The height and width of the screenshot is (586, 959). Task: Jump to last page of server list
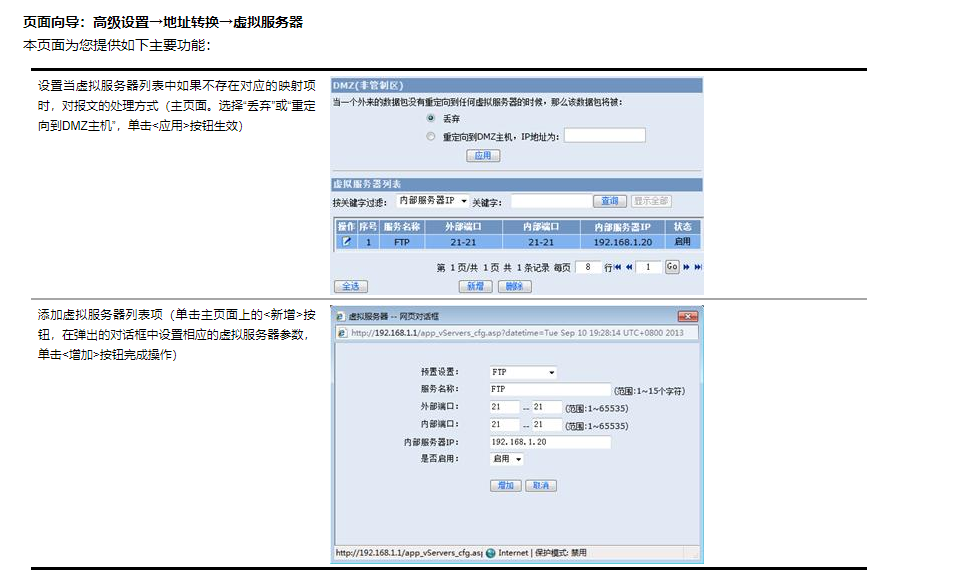[x=698, y=267]
